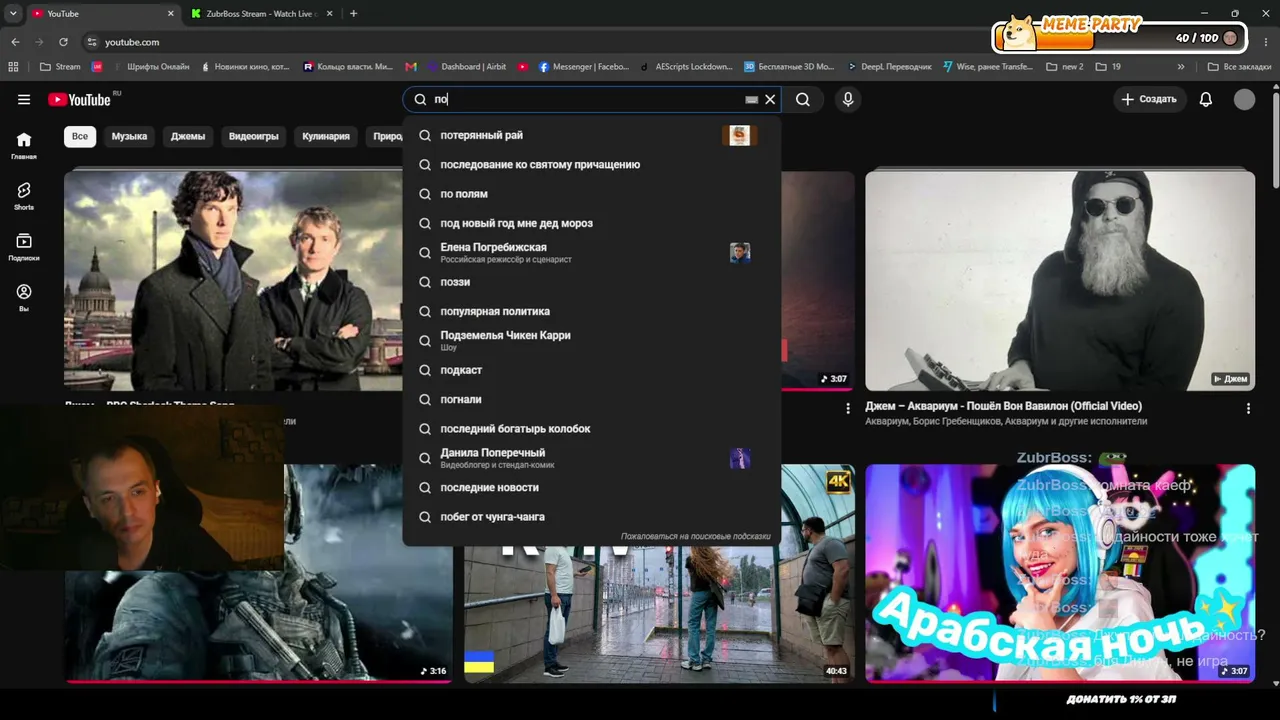The width and height of the screenshot is (1280, 720).
Task: Open the on-screen keyboard in the search box
Action: 752,100
